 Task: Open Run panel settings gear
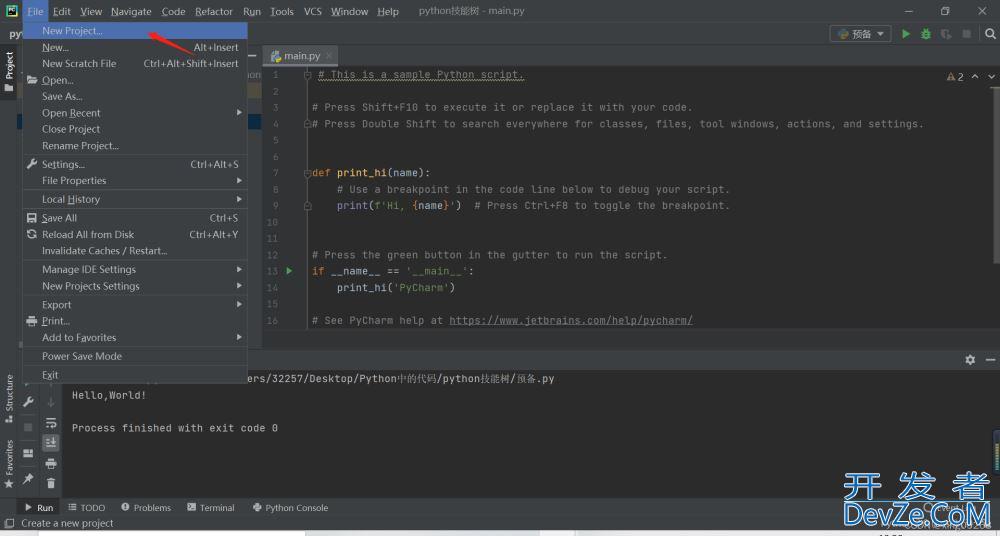pyautogui.click(x=970, y=360)
